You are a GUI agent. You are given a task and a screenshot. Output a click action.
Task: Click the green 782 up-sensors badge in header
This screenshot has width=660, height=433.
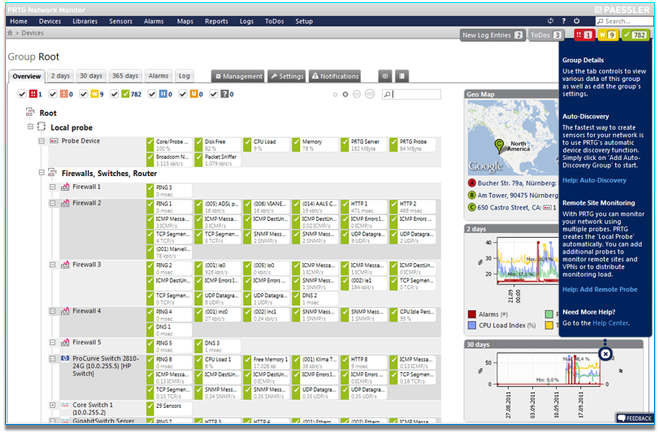click(x=637, y=35)
